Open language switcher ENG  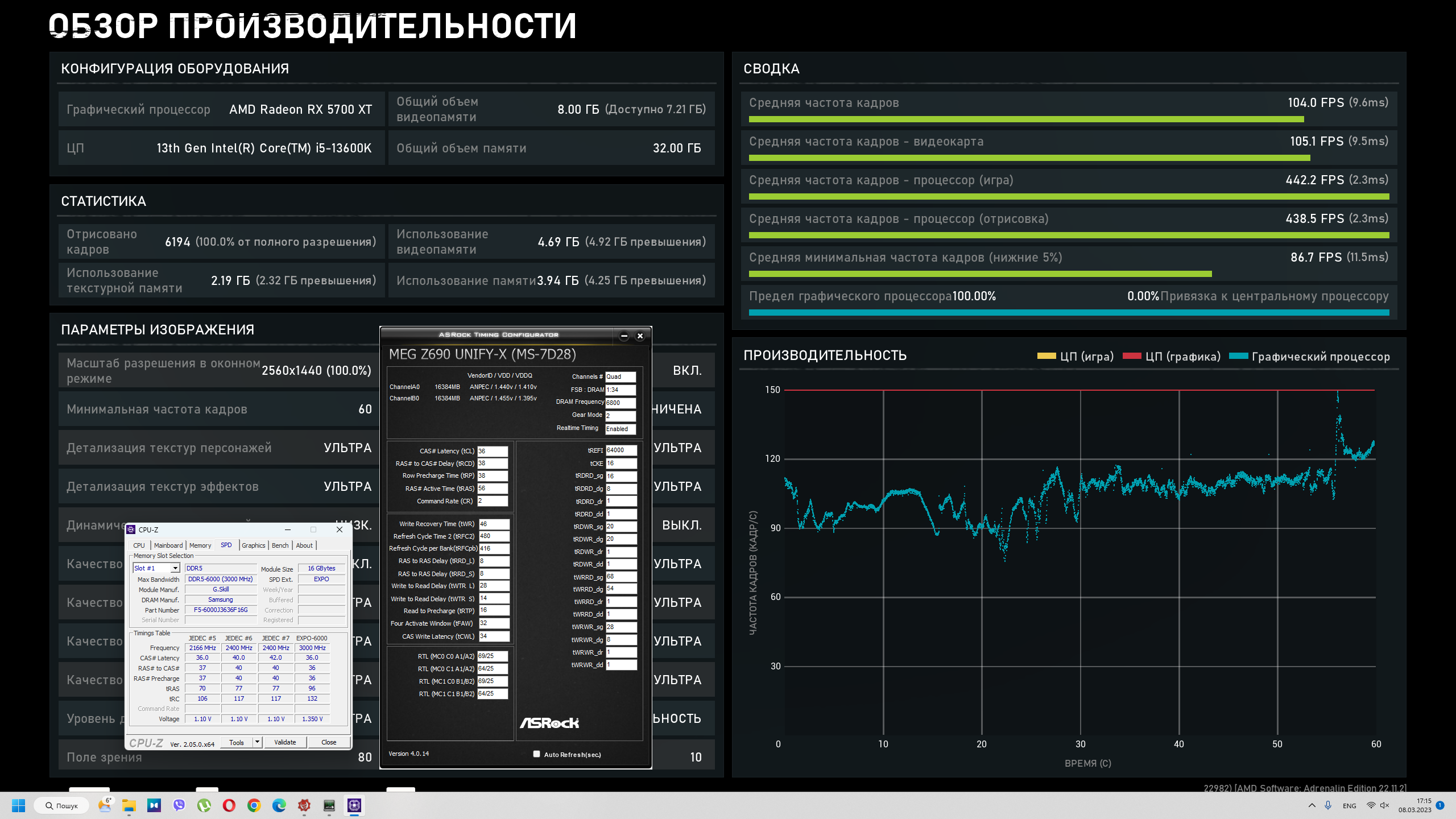(x=1349, y=806)
